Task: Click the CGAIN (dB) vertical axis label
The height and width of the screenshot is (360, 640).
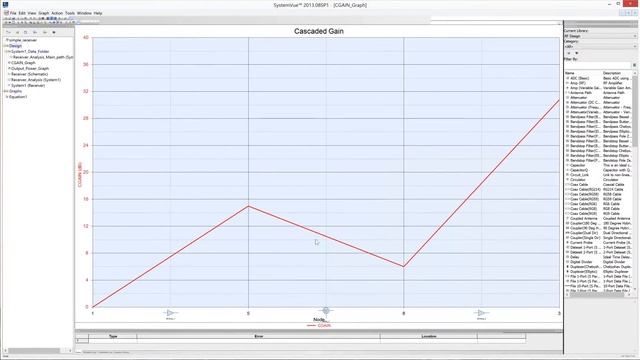Action: (x=80, y=175)
